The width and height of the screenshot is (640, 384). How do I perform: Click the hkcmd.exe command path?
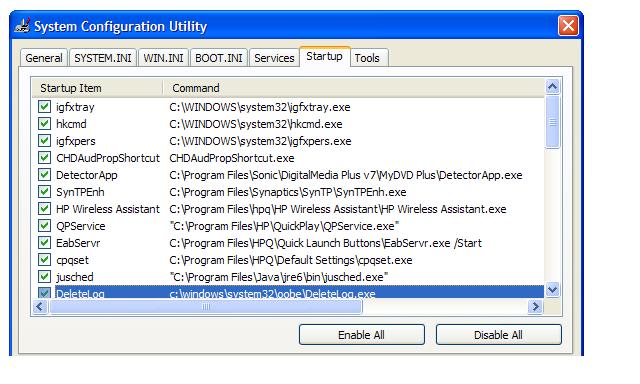[256, 124]
